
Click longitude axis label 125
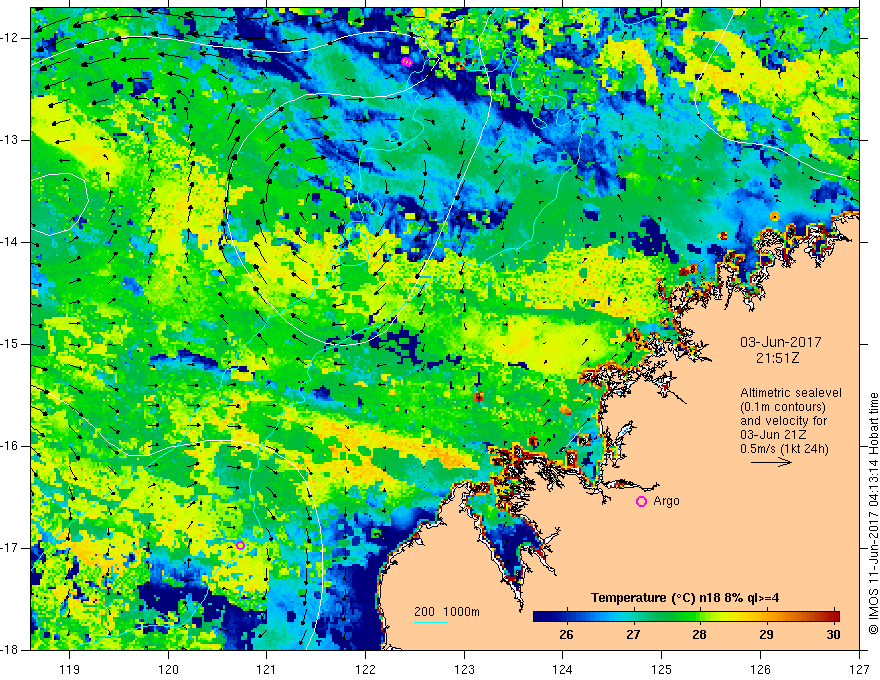tap(661, 669)
